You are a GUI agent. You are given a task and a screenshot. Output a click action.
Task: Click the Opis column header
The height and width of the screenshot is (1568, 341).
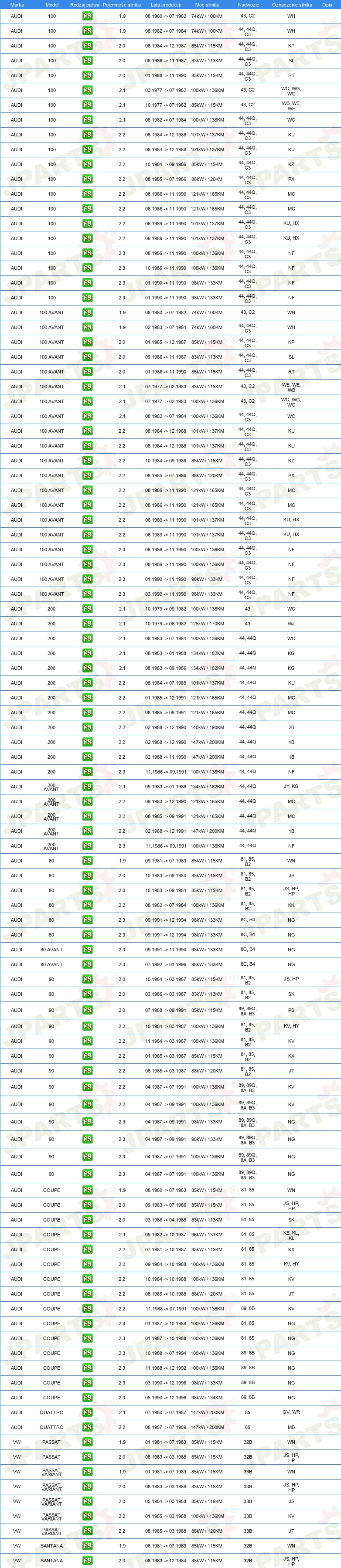point(327,4)
